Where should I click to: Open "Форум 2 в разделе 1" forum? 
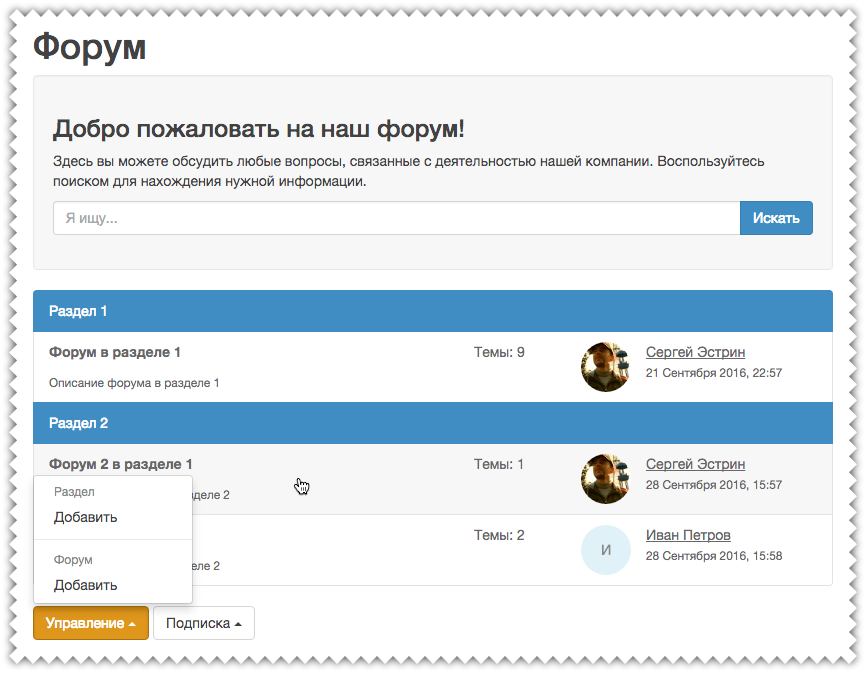(120, 464)
